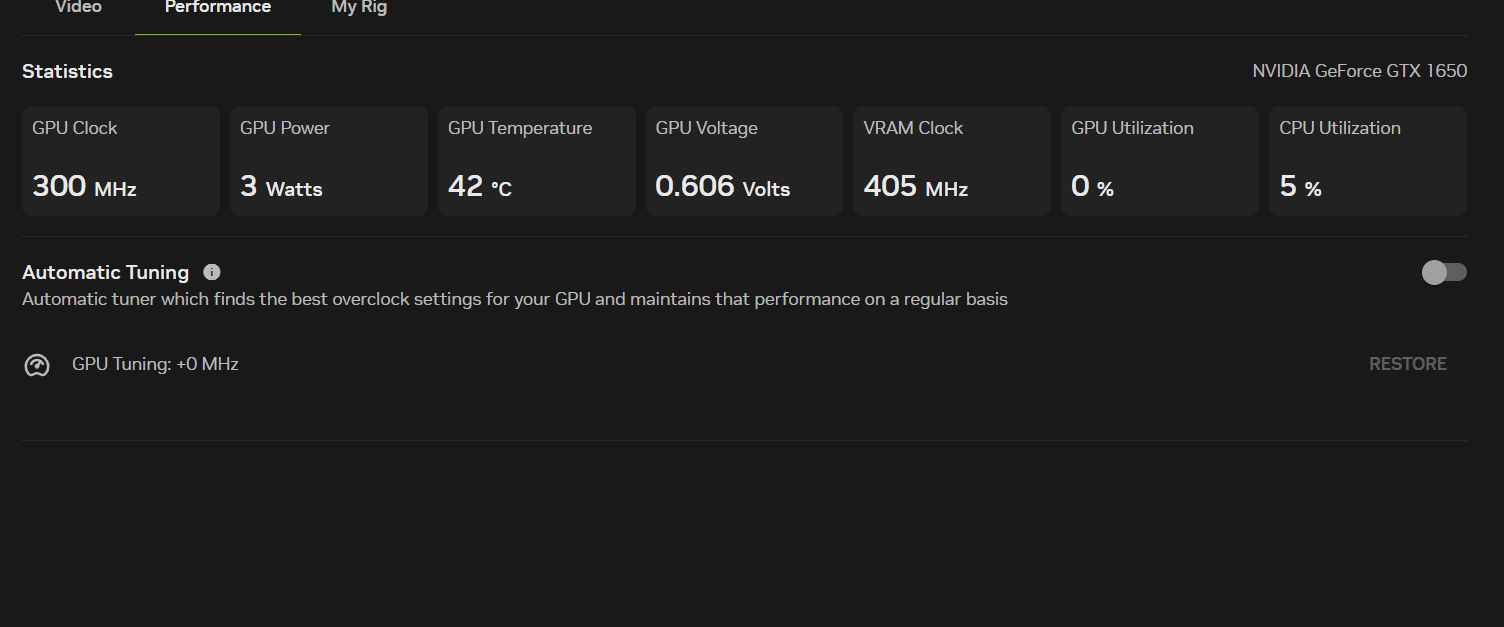Click the Automatic Tuning description text
This screenshot has height=627, width=1504.
[514, 298]
